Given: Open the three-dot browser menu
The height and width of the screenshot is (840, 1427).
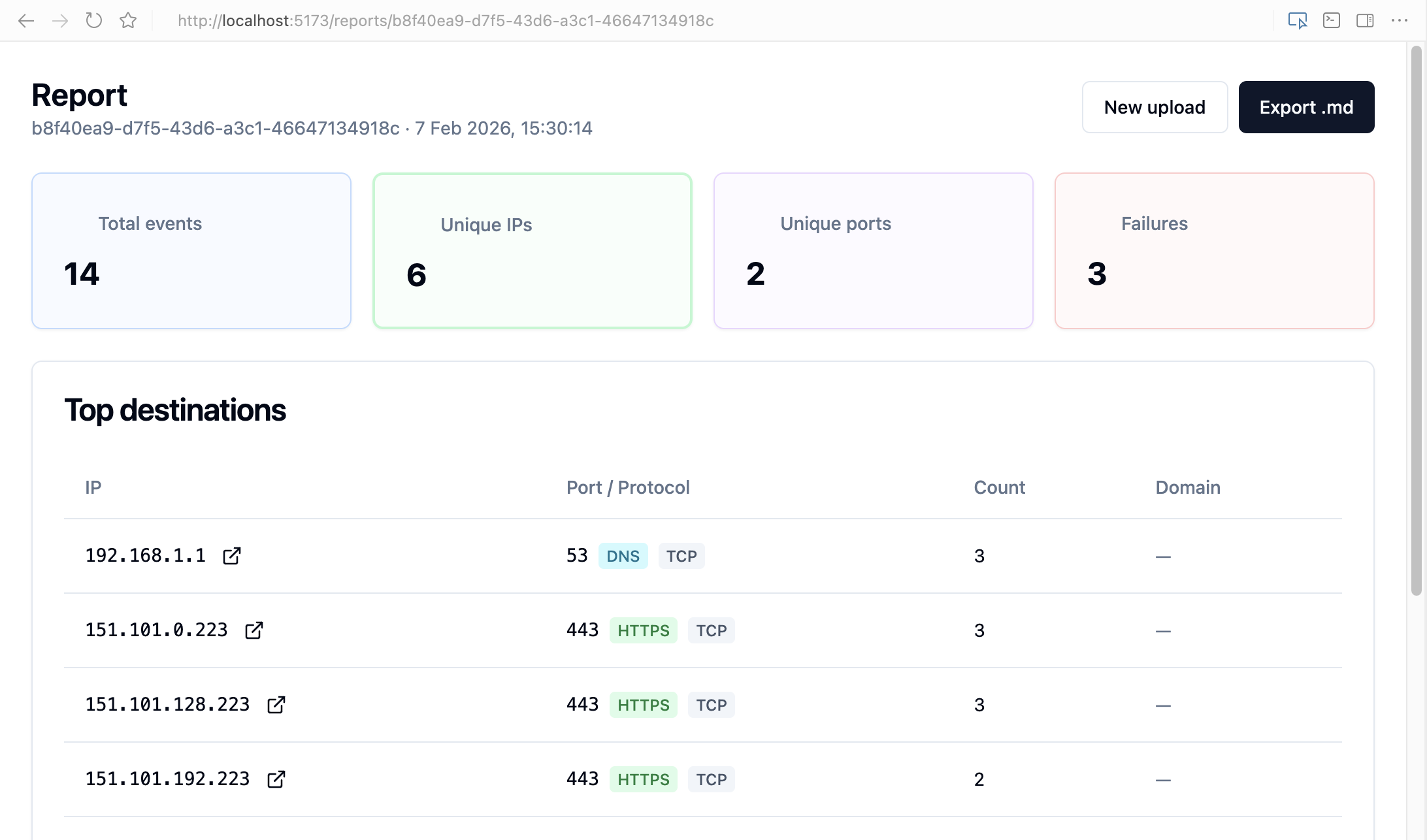Looking at the screenshot, I should point(1400,21).
